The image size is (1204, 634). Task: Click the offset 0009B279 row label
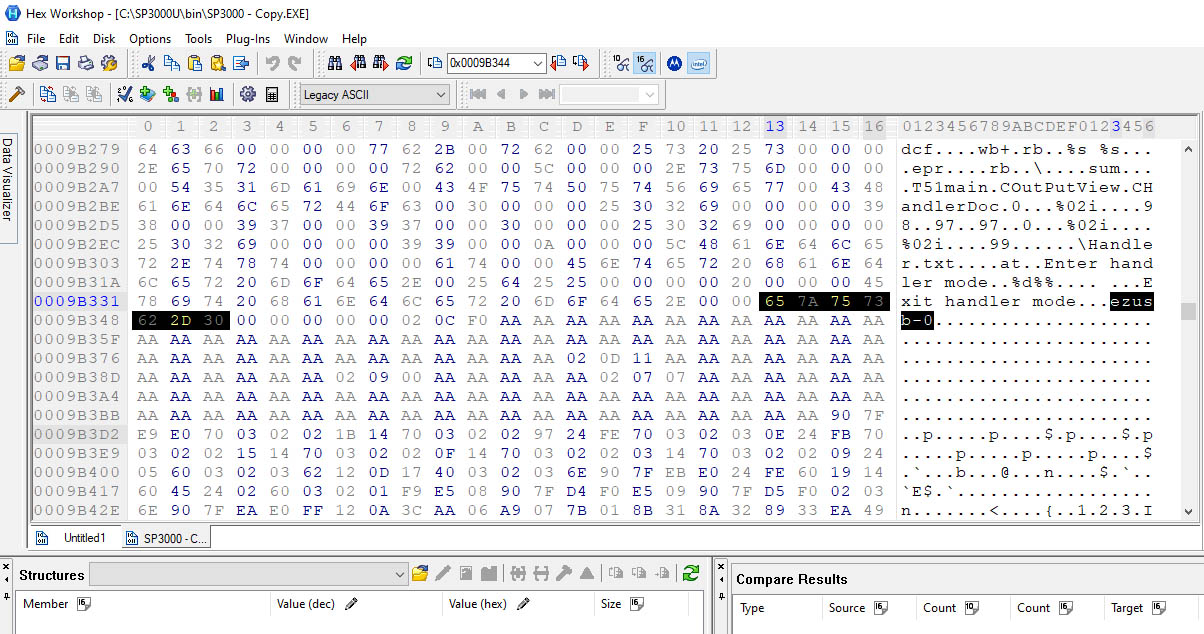point(77,149)
